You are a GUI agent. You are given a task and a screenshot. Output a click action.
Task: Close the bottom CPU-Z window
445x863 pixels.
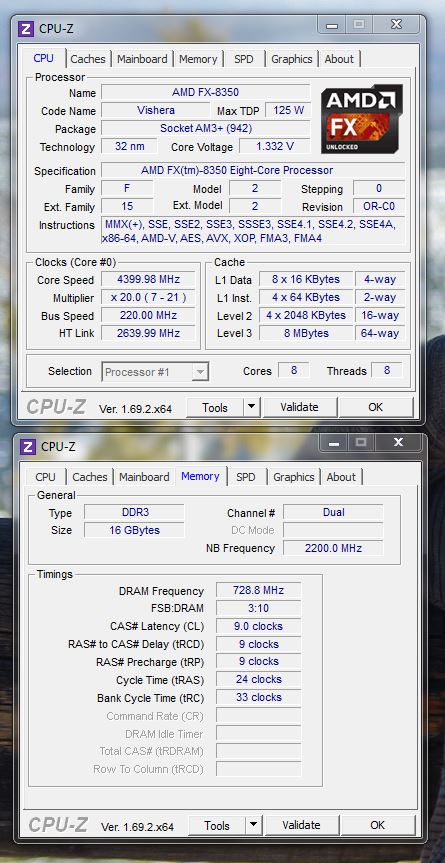coord(399,442)
